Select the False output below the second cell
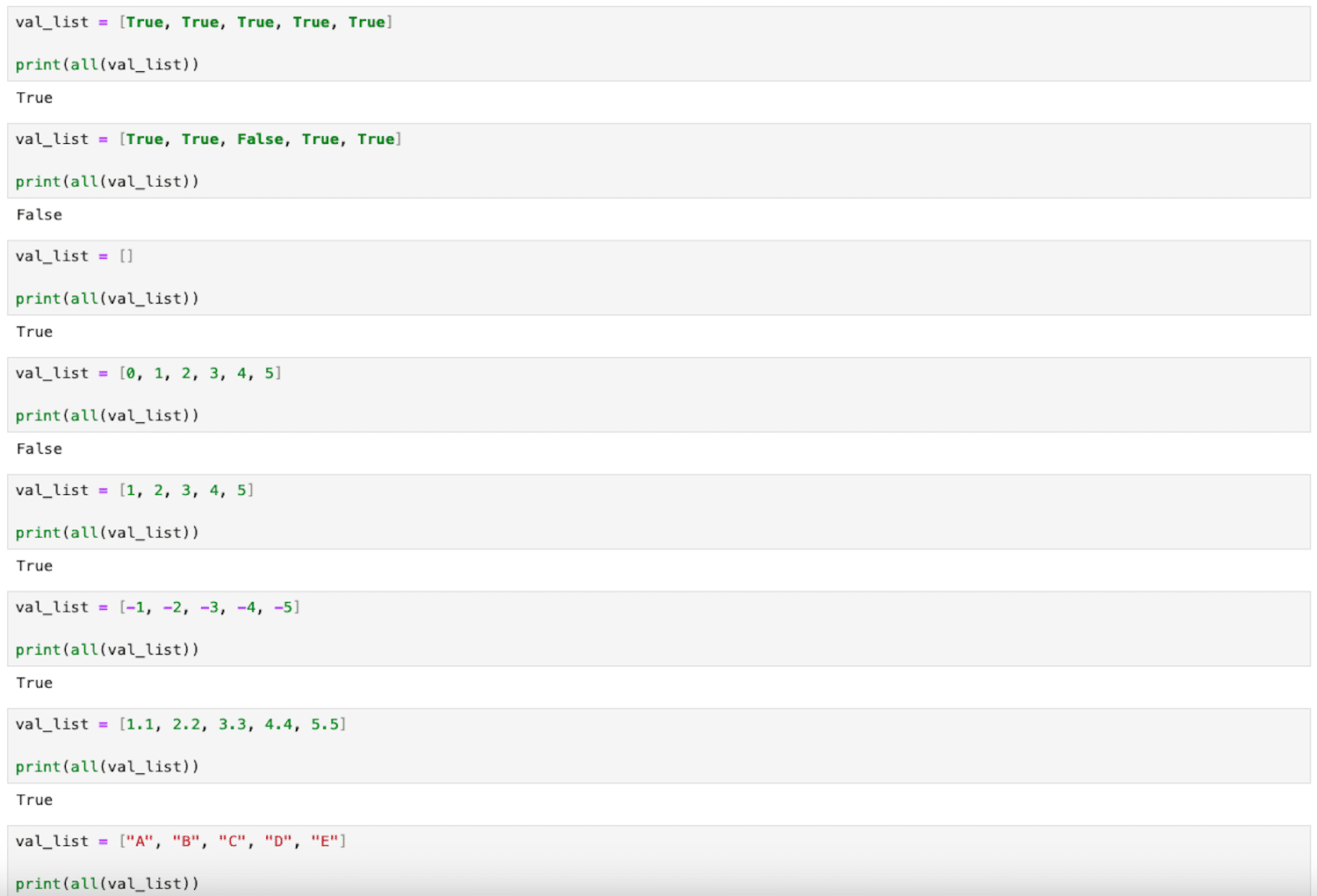This screenshot has width=1317, height=896. coord(38,214)
